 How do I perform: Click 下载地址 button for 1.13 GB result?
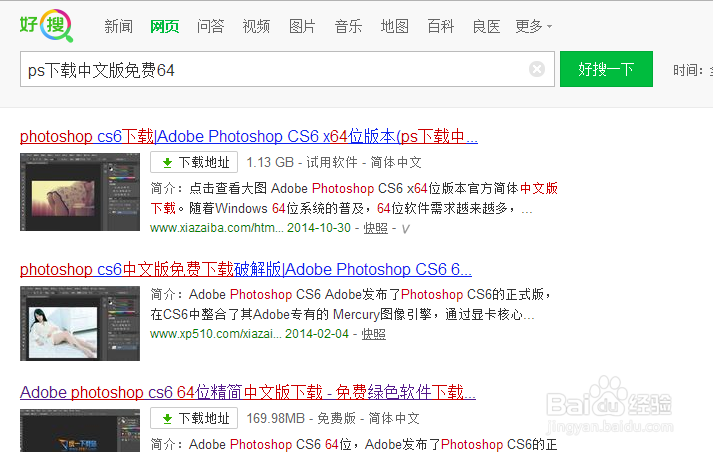click(194, 162)
